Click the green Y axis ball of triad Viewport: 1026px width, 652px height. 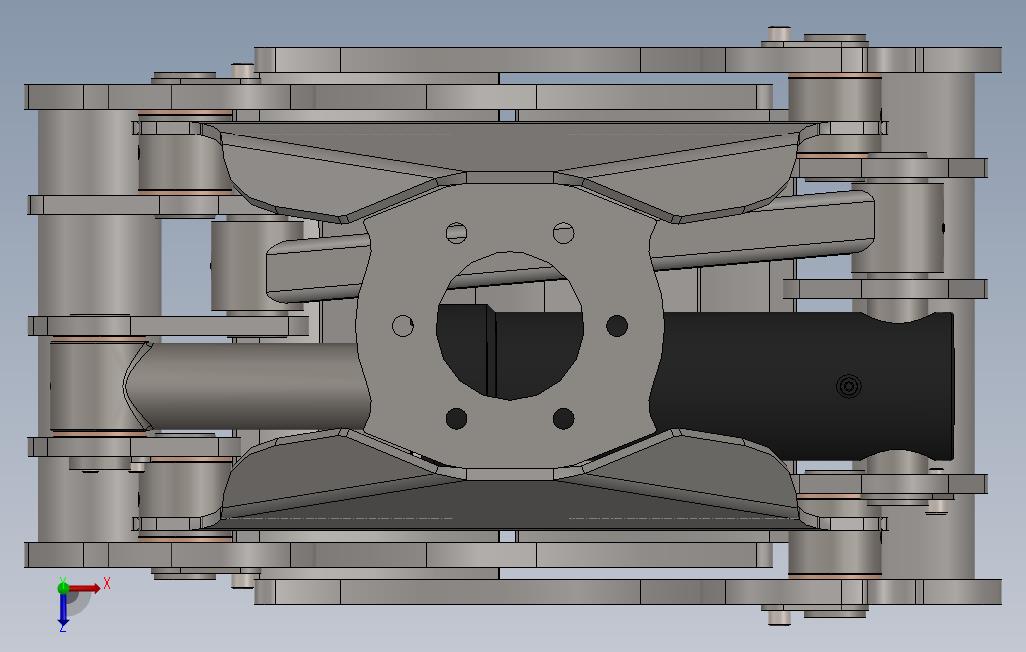click(x=63, y=587)
